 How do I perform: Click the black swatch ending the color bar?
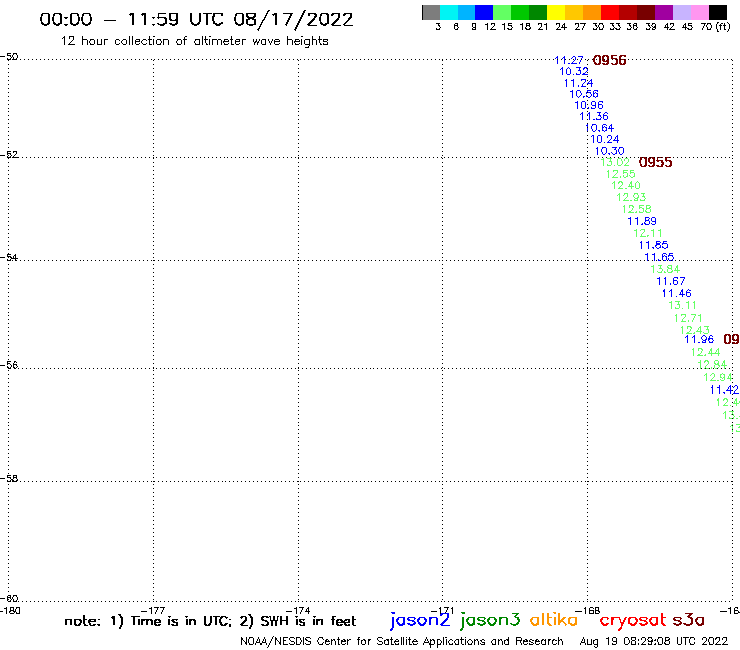718,12
